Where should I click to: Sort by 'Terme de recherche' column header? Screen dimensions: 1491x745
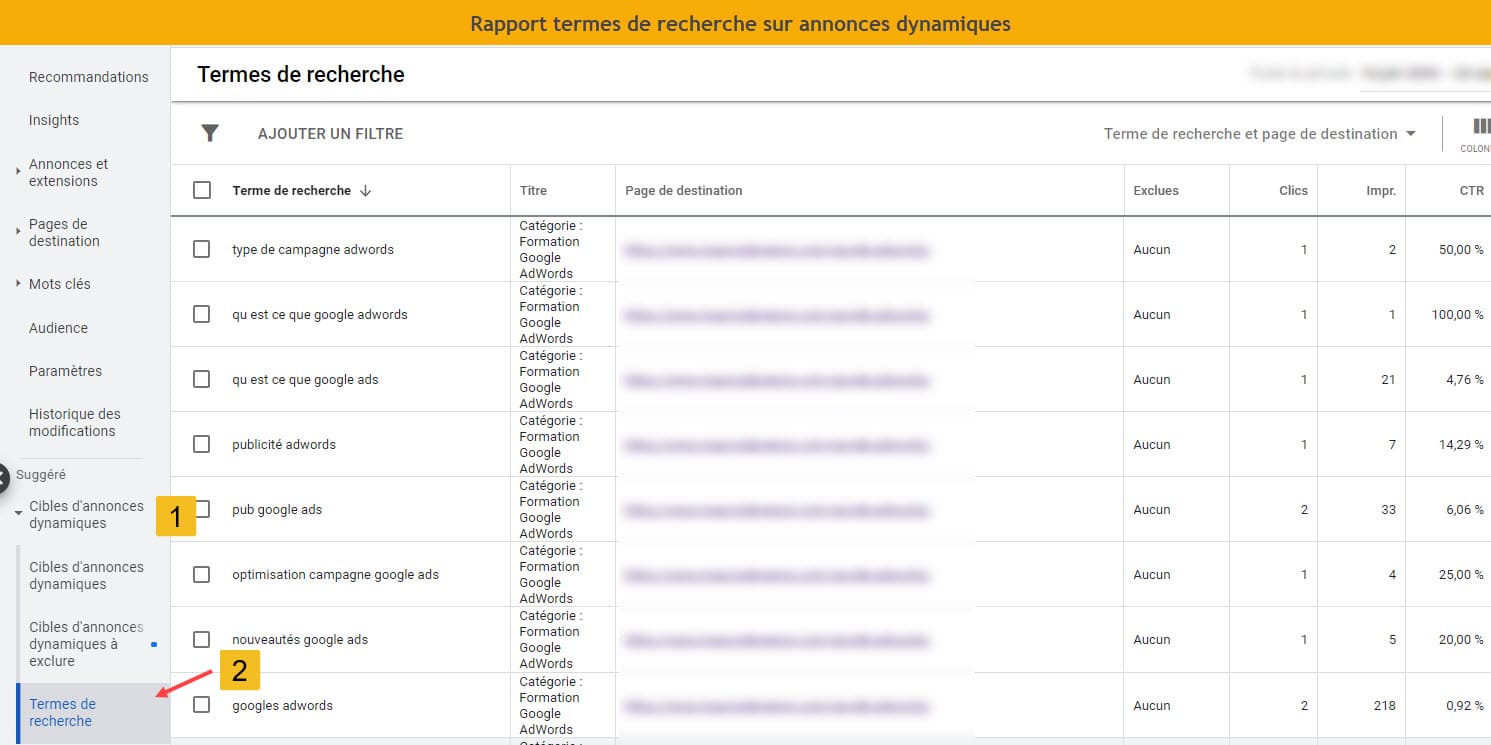[291, 191]
